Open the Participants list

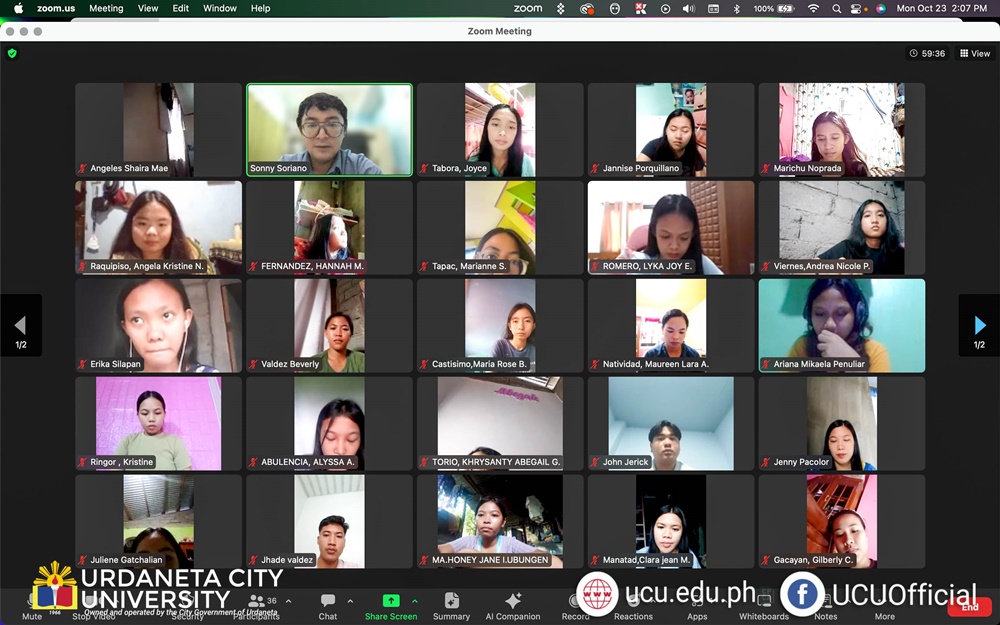point(257,604)
